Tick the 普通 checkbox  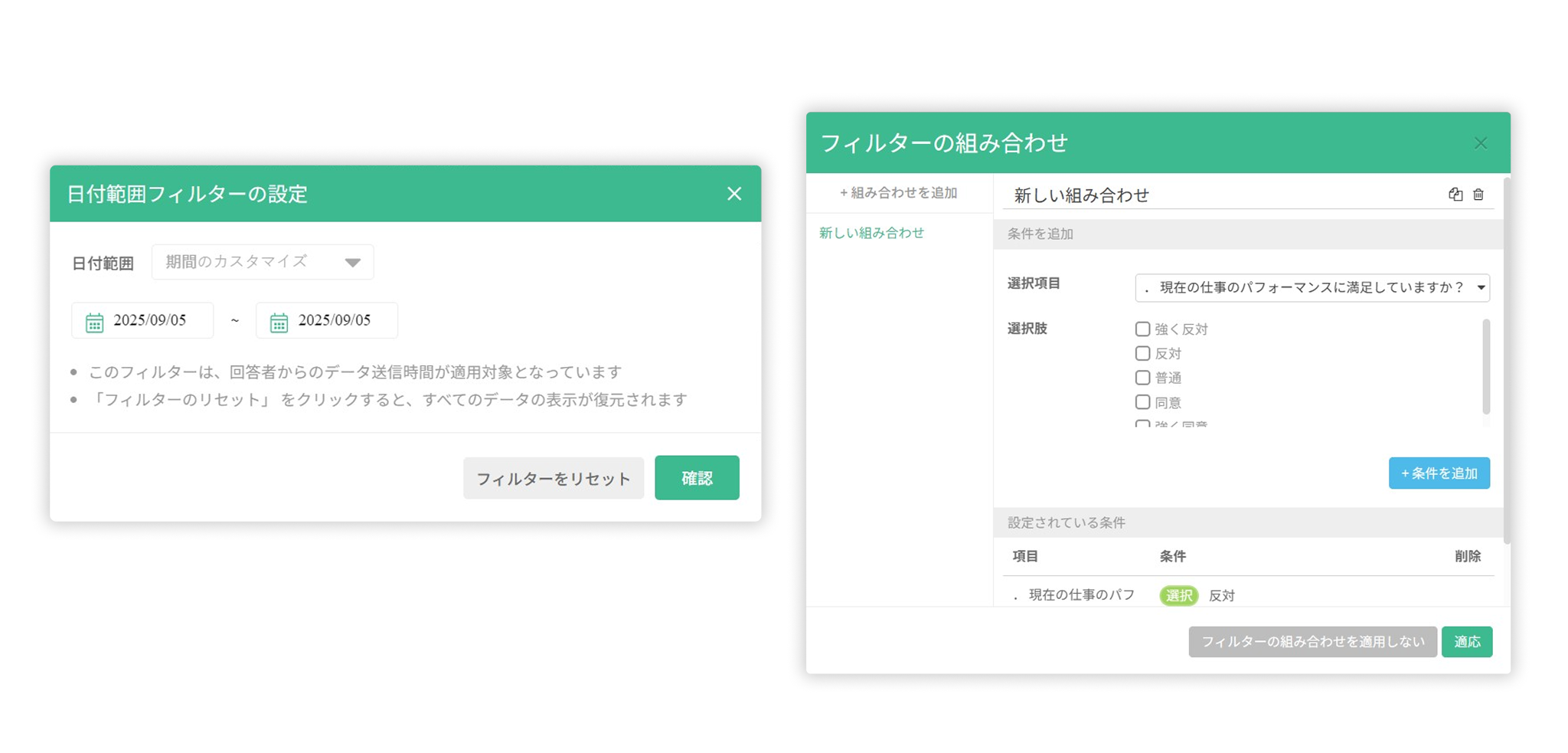pyautogui.click(x=1142, y=378)
